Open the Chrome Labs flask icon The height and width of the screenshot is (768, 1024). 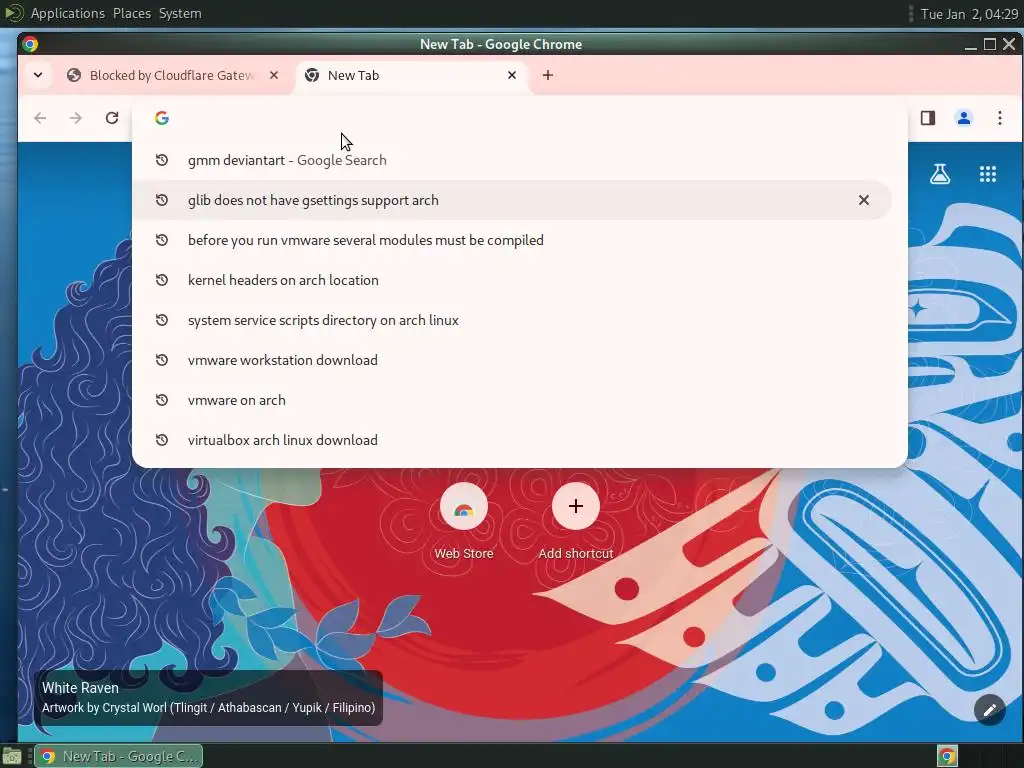[940, 174]
